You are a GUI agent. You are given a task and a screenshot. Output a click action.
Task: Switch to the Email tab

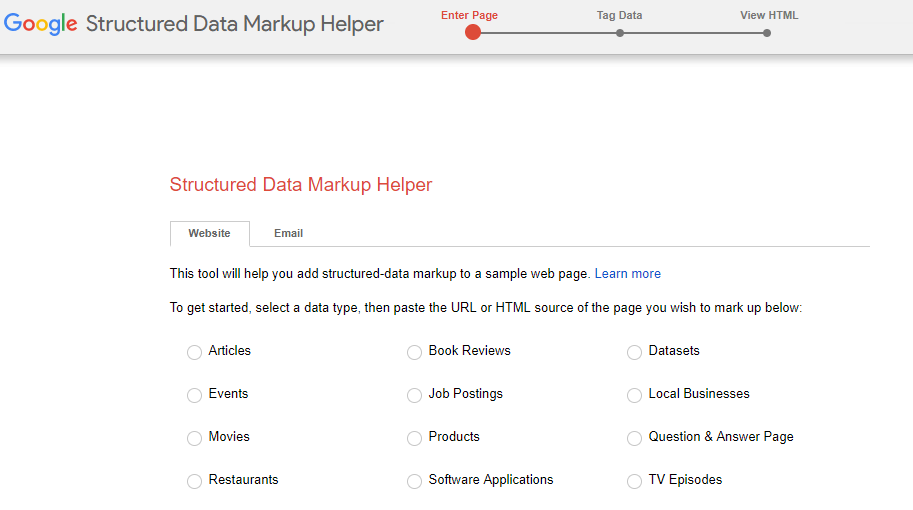tap(288, 233)
